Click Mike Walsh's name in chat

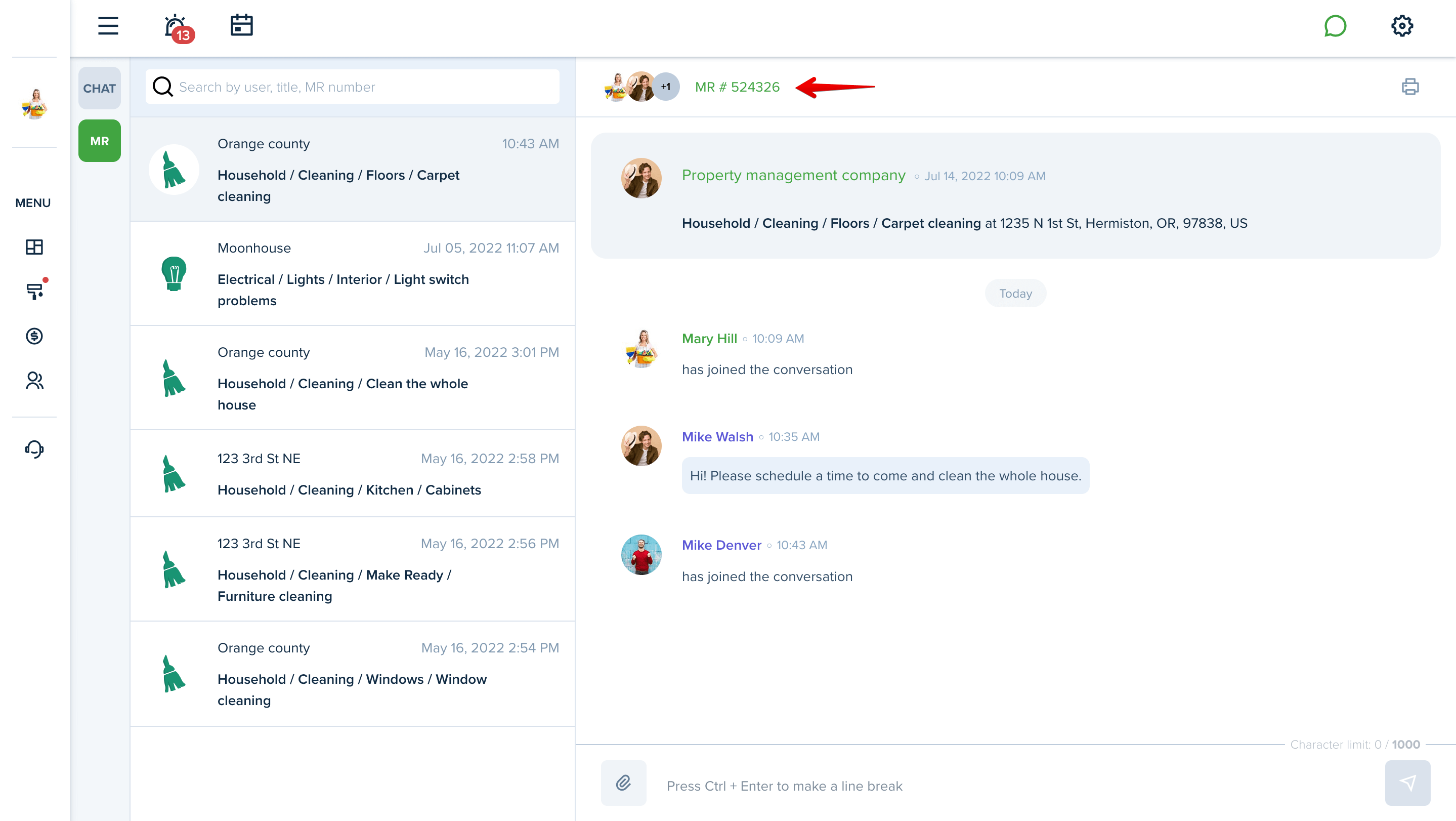click(x=717, y=436)
